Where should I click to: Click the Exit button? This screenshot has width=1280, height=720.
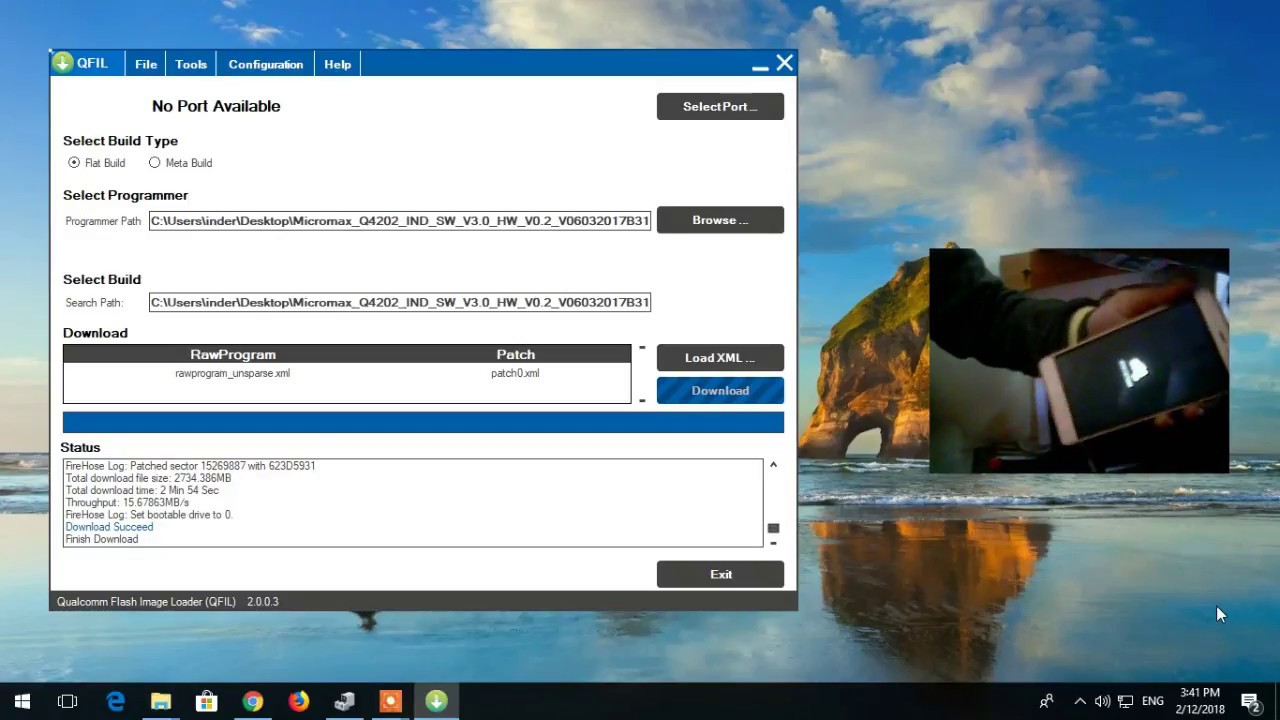coord(720,574)
